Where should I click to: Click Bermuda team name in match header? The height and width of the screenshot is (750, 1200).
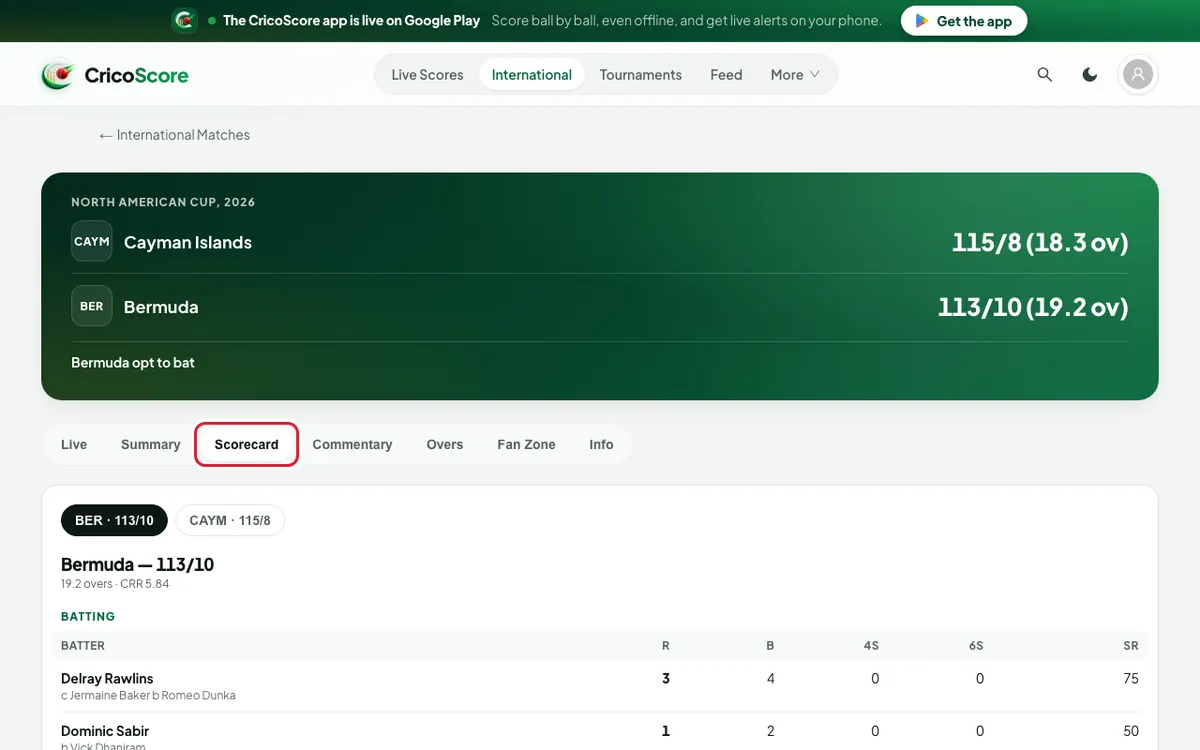pos(161,307)
